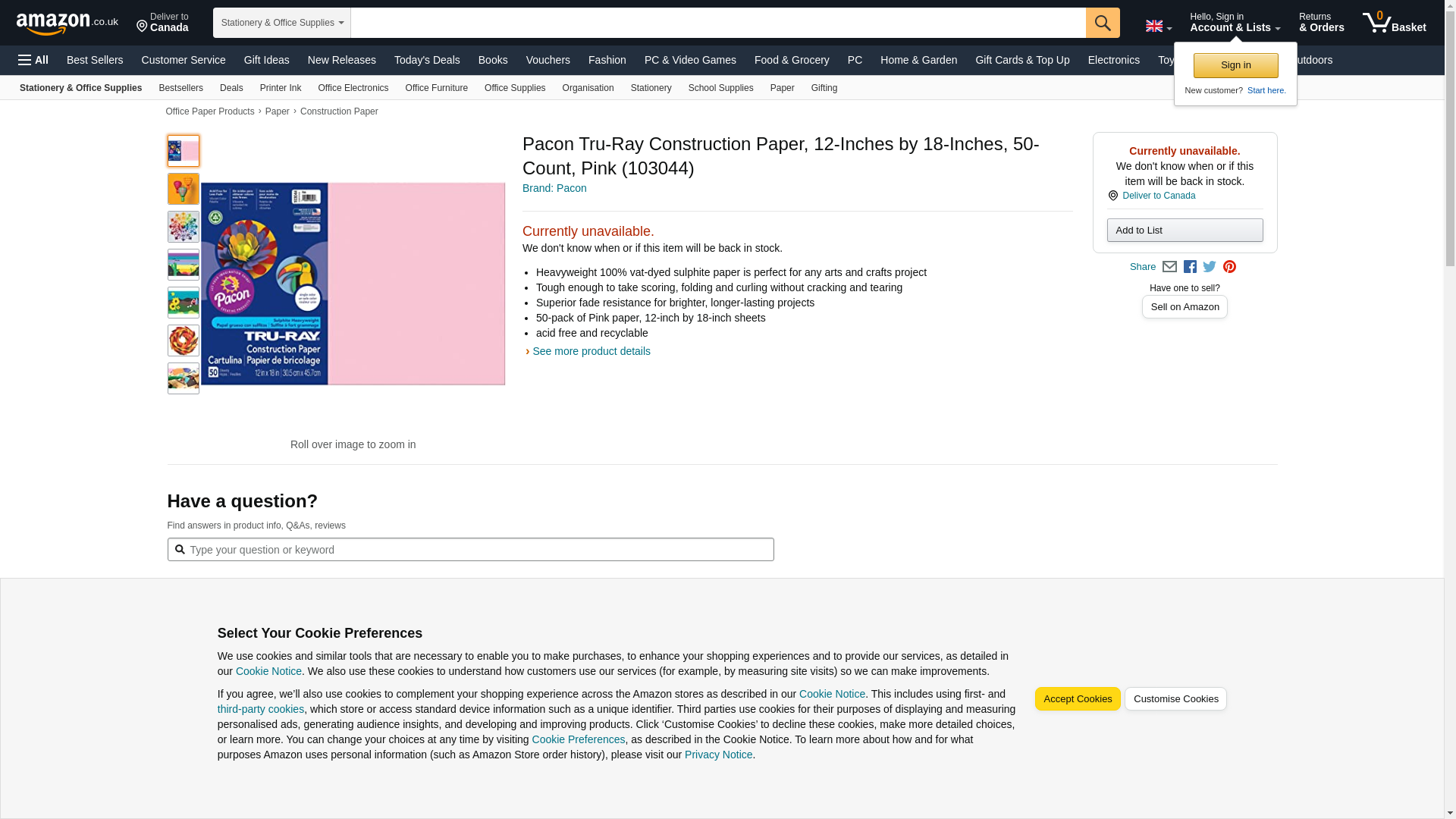
Task: Expand Stationery & Office Supplies search dropdown
Action: click(281, 23)
